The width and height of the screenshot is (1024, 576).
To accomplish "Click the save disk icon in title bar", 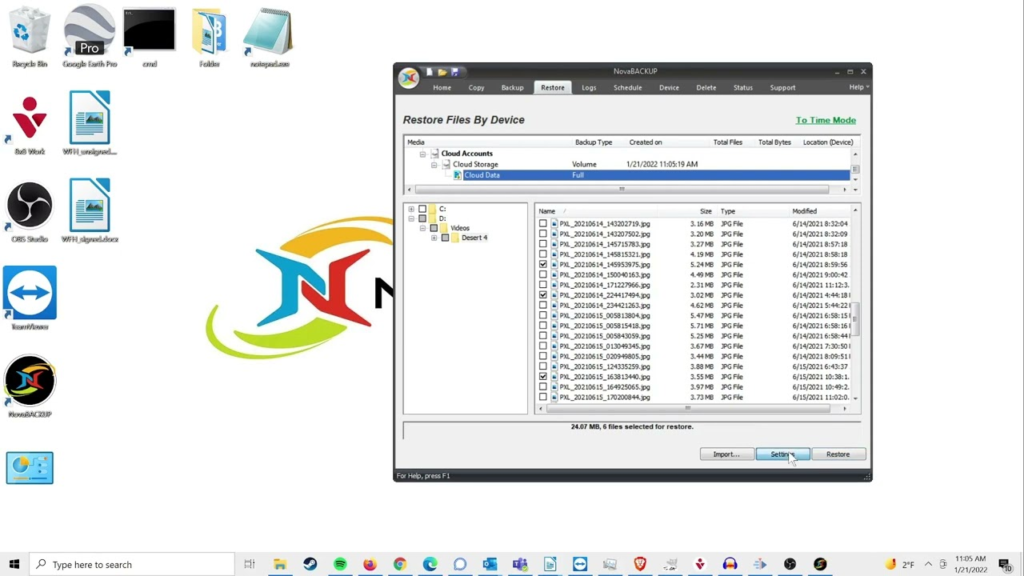I will pyautogui.click(x=455, y=72).
